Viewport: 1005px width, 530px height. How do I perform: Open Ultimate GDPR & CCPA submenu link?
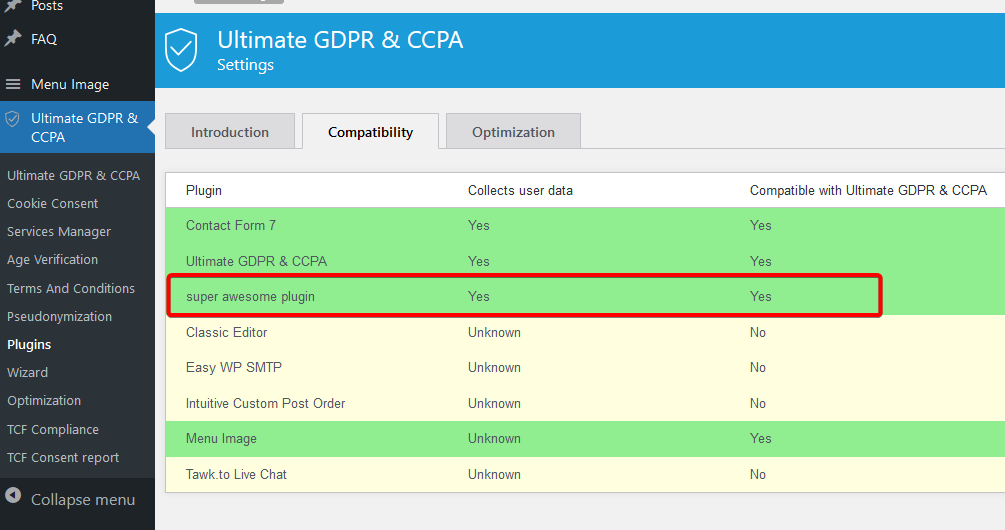click(x=73, y=175)
